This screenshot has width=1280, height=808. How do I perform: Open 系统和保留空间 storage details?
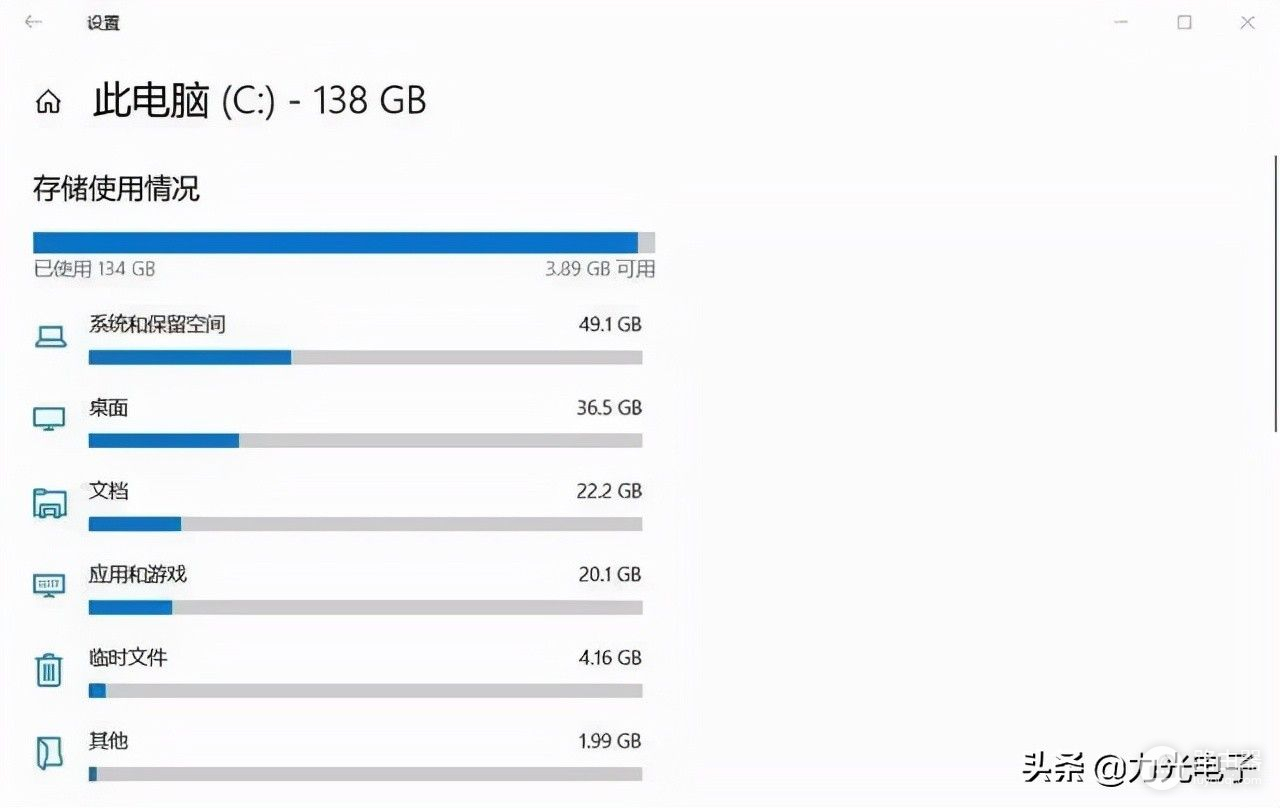tap(157, 324)
